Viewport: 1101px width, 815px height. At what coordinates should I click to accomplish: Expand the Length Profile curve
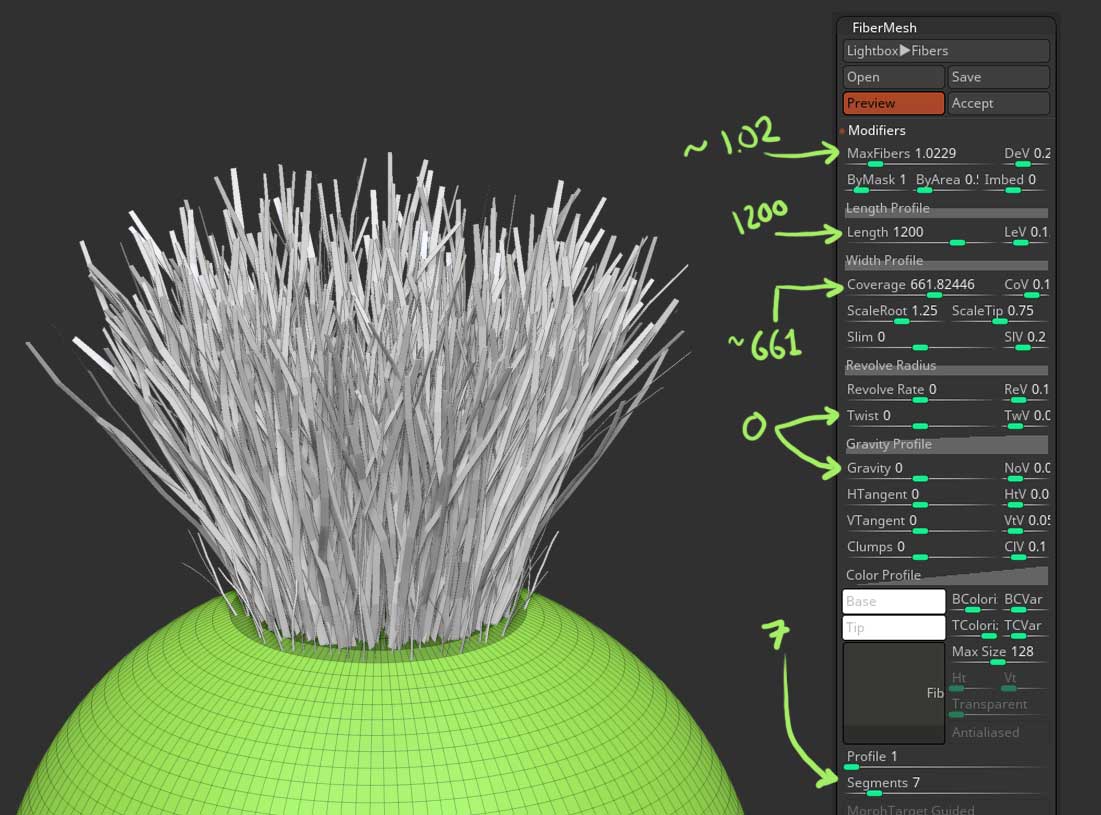point(946,208)
